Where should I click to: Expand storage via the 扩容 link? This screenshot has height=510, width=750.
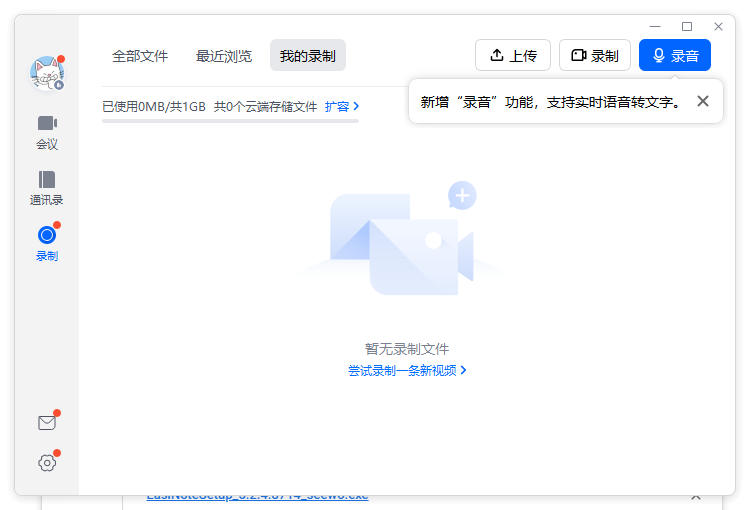342,106
